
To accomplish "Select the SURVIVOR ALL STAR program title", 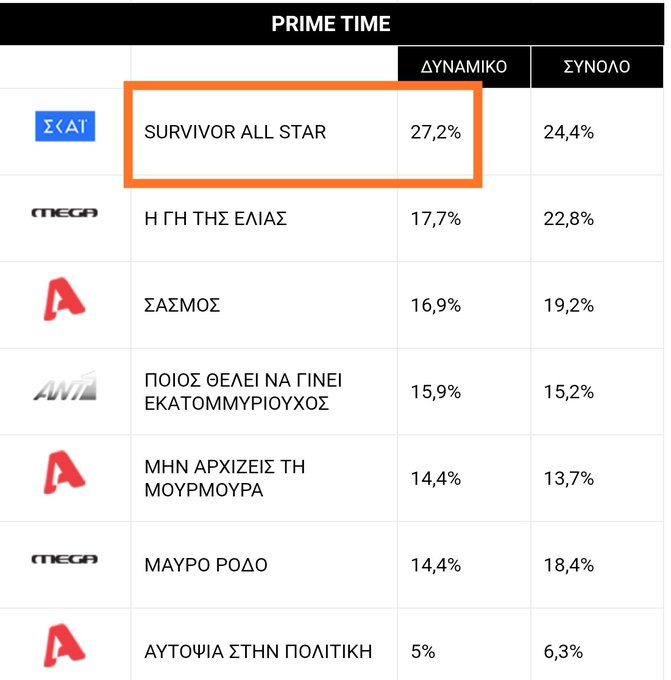I will 235,132.
